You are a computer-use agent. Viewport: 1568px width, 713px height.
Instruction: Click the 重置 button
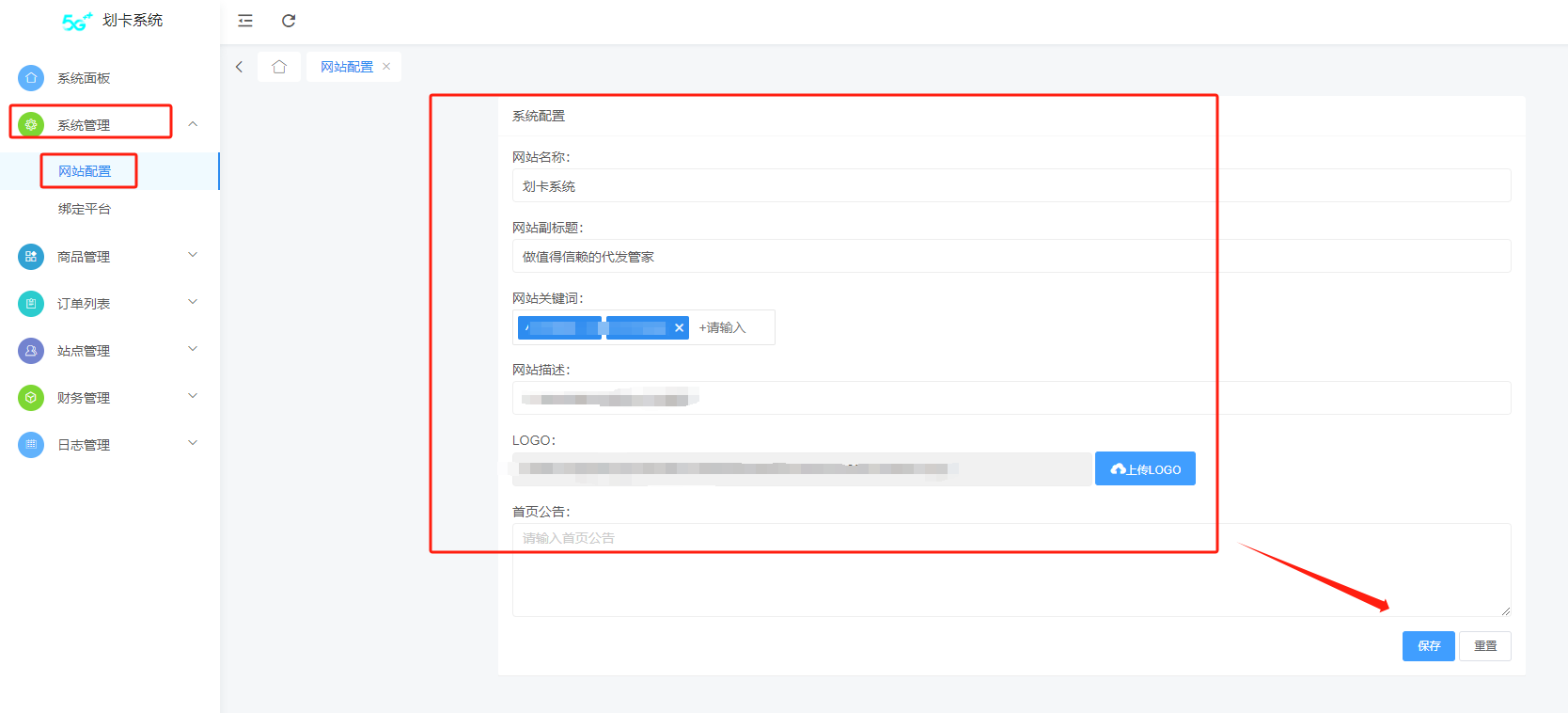pyautogui.click(x=1485, y=646)
